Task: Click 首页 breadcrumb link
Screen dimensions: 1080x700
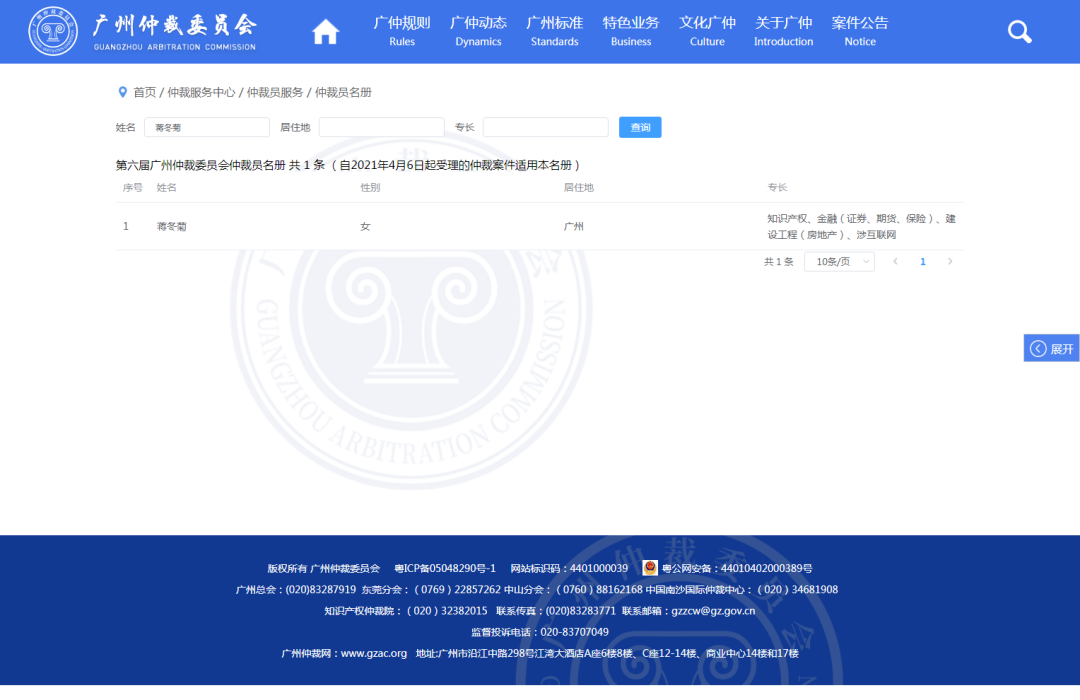Action: point(145,92)
